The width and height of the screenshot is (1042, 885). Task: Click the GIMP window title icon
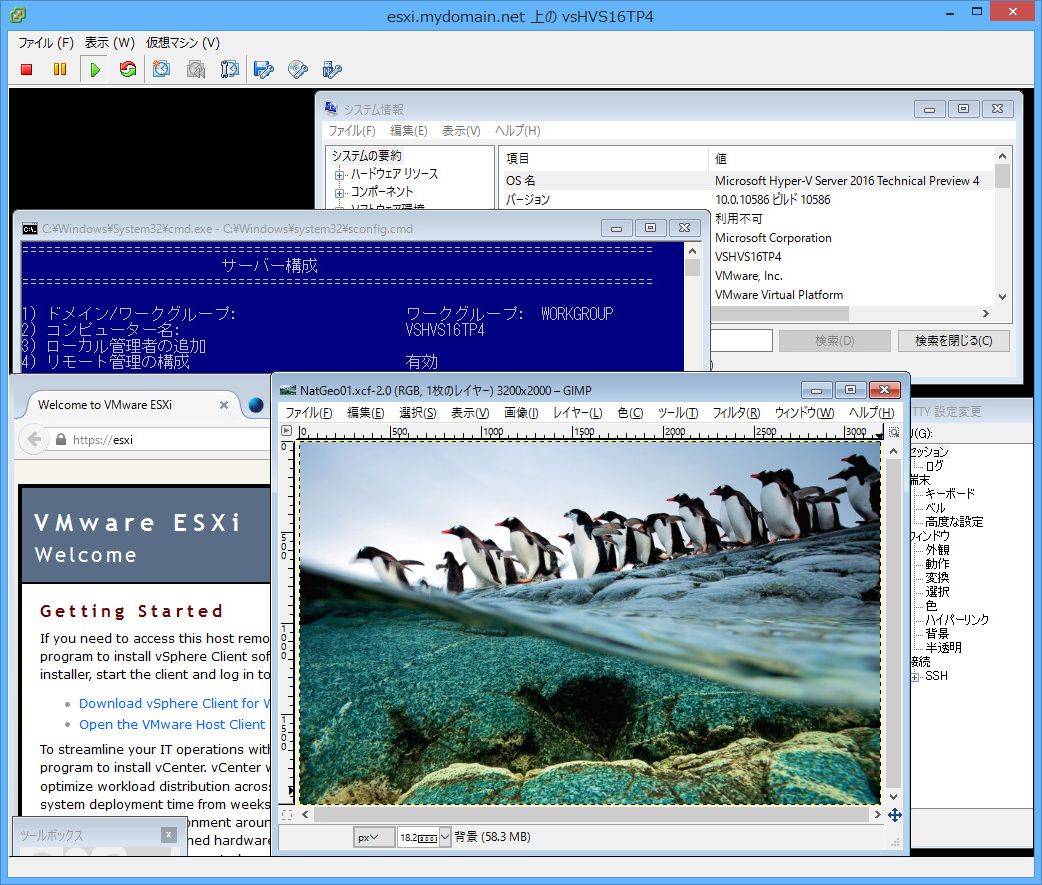288,390
